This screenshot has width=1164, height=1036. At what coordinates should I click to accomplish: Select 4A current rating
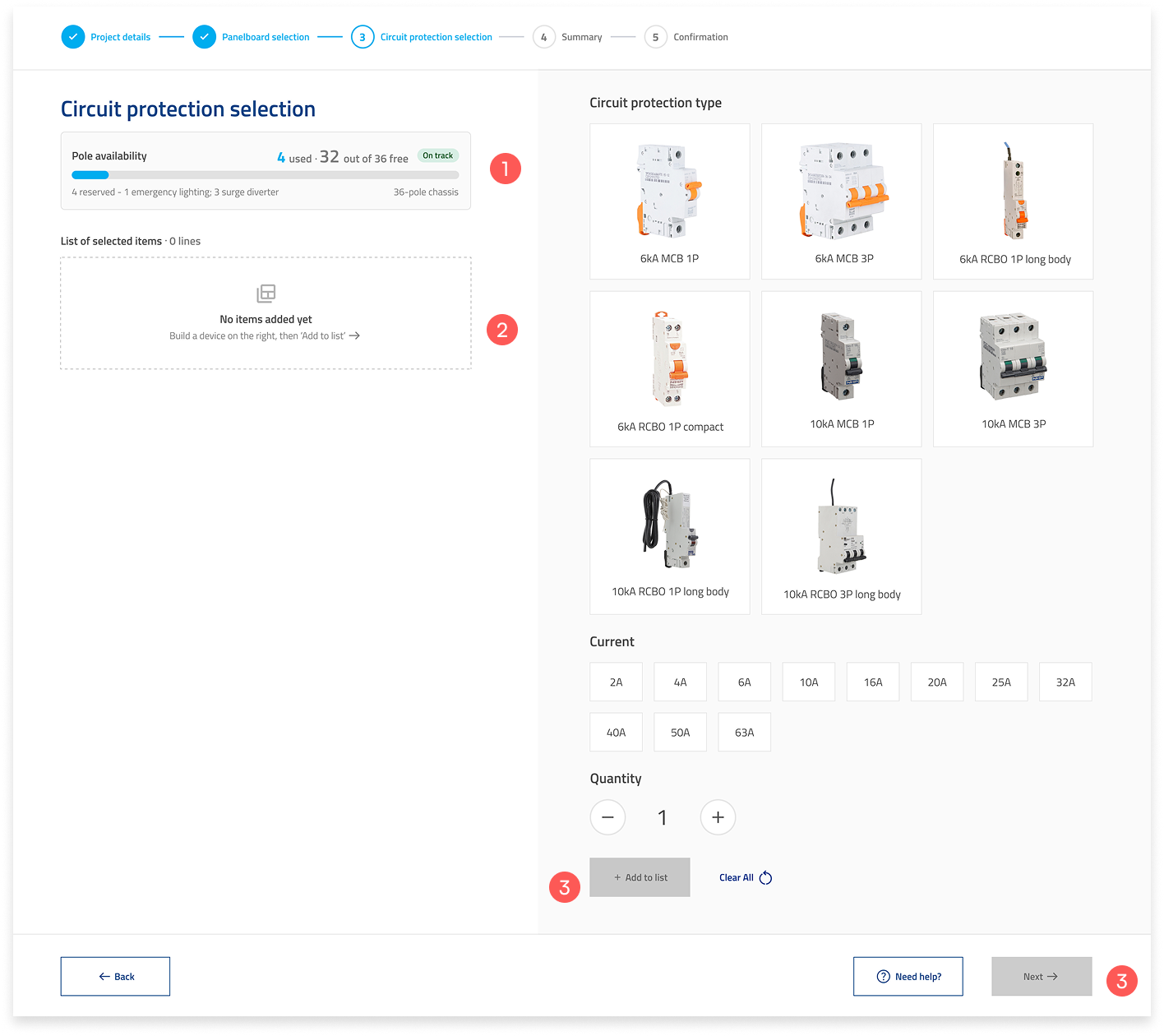pyautogui.click(x=681, y=682)
